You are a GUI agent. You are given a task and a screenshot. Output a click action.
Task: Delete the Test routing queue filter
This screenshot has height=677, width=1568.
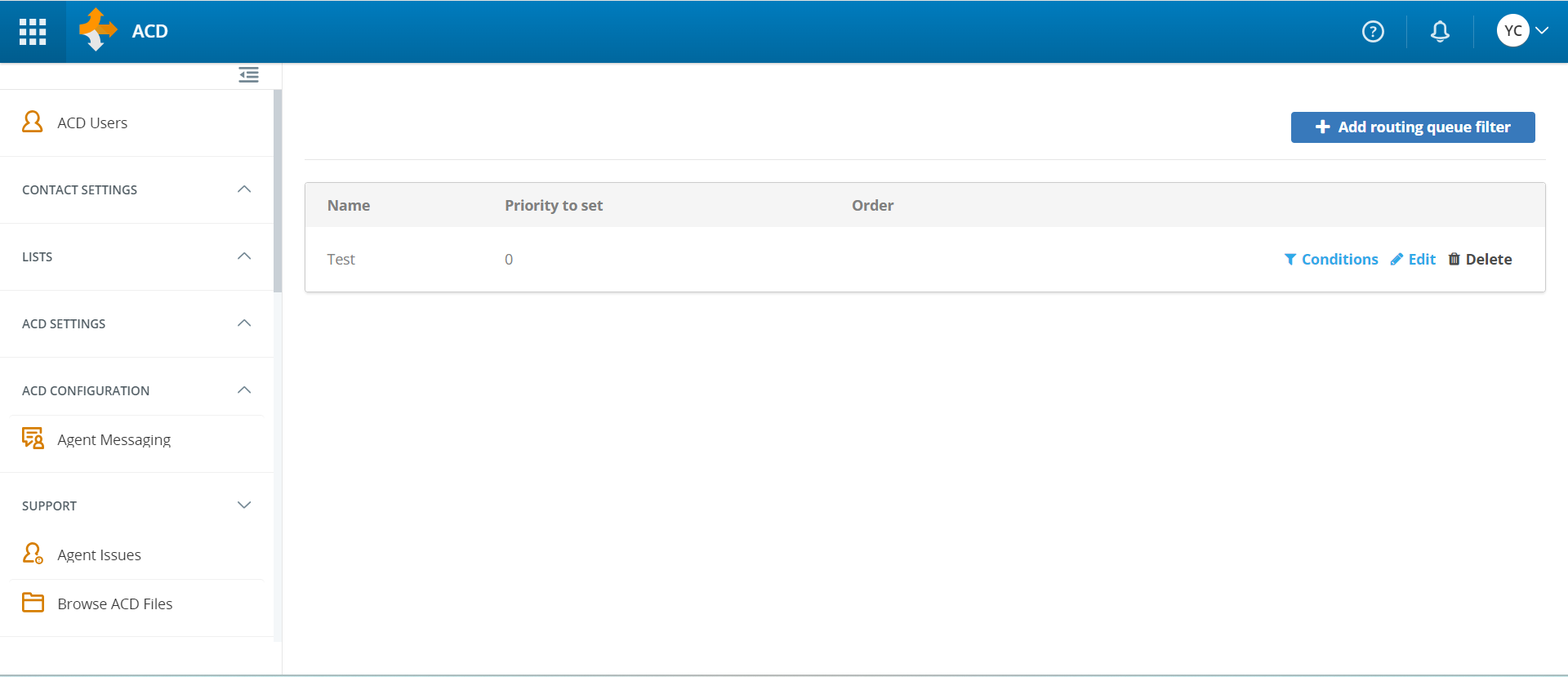point(1480,260)
